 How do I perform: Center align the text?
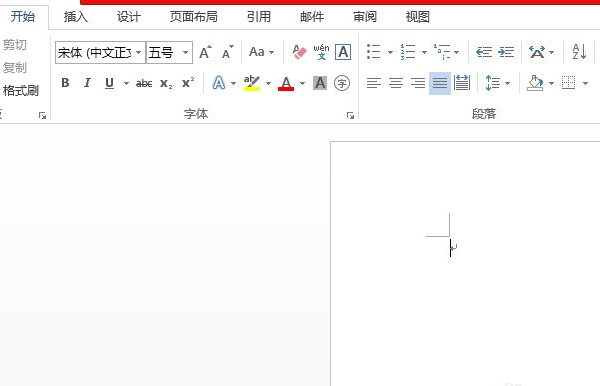click(x=396, y=83)
